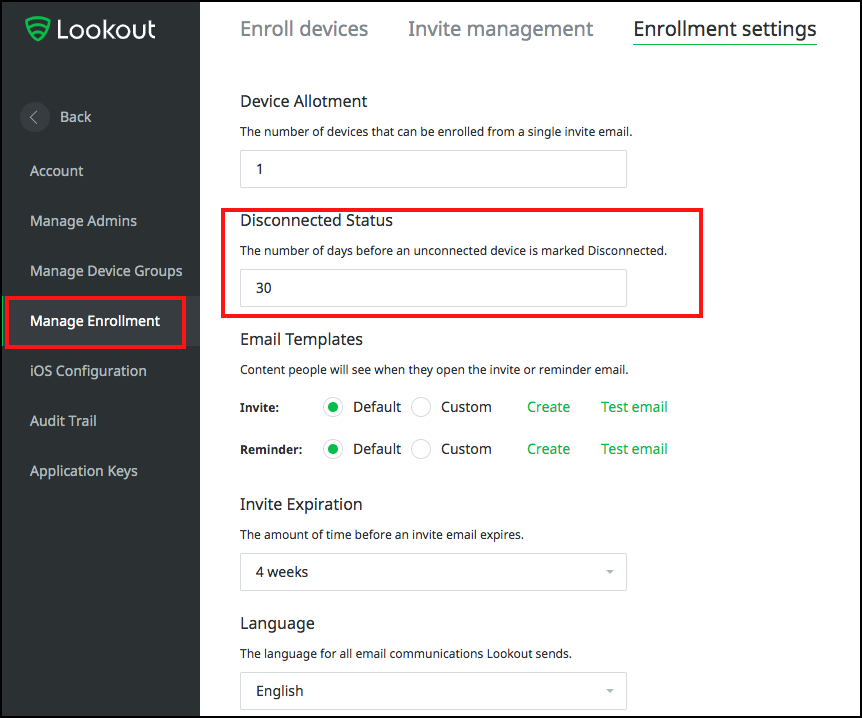Send a Test email for the reminder
Viewport: 862px width, 718px height.
pos(633,449)
